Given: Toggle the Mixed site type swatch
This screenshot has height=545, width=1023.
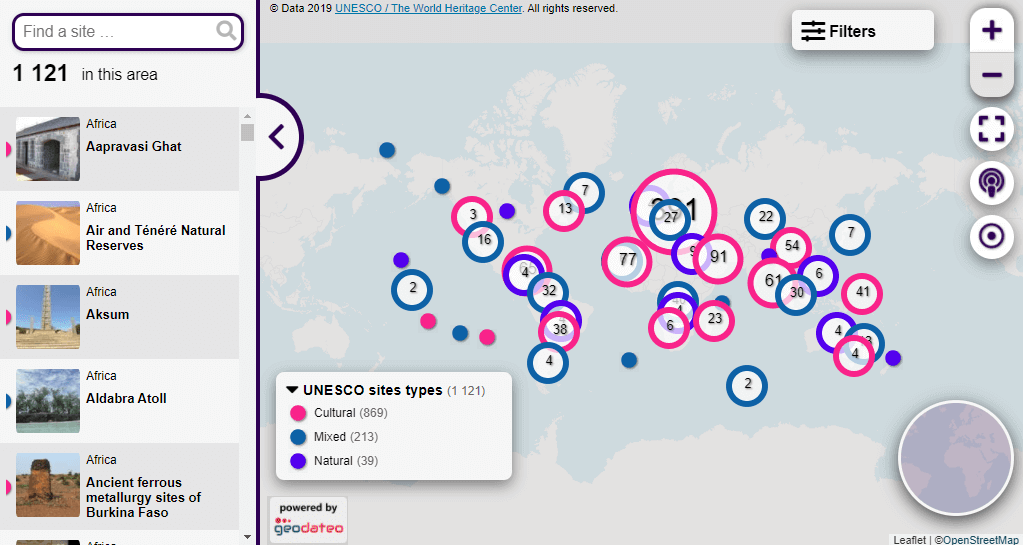Looking at the screenshot, I should 298,437.
